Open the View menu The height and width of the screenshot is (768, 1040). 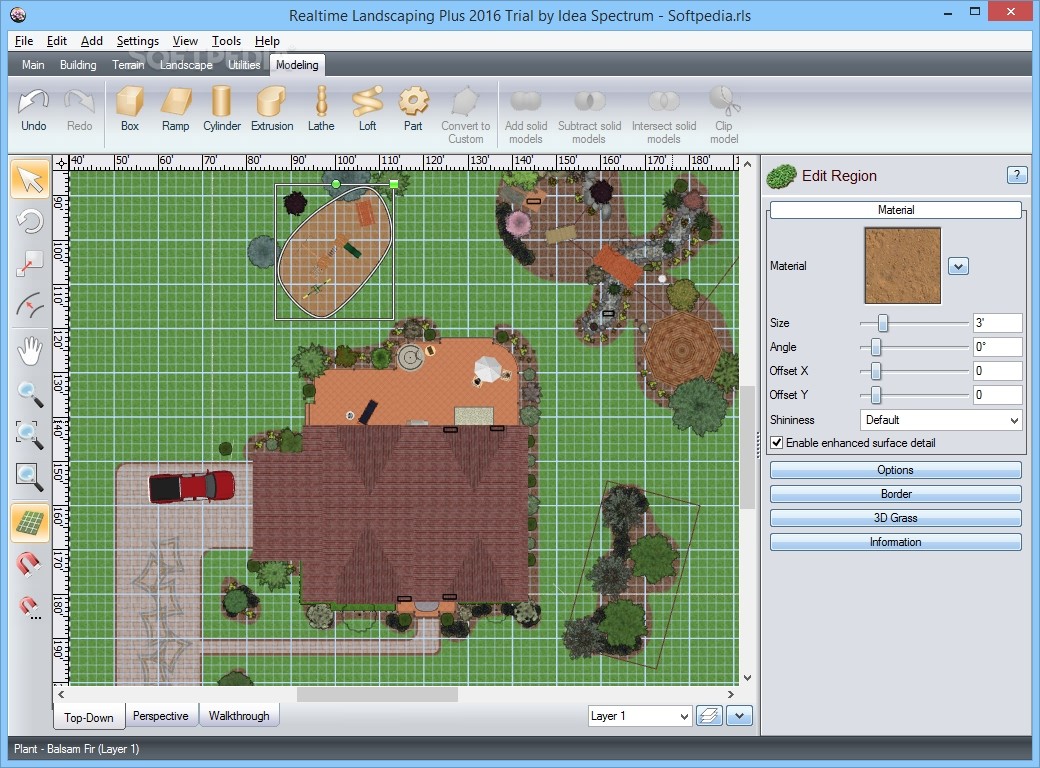point(185,40)
